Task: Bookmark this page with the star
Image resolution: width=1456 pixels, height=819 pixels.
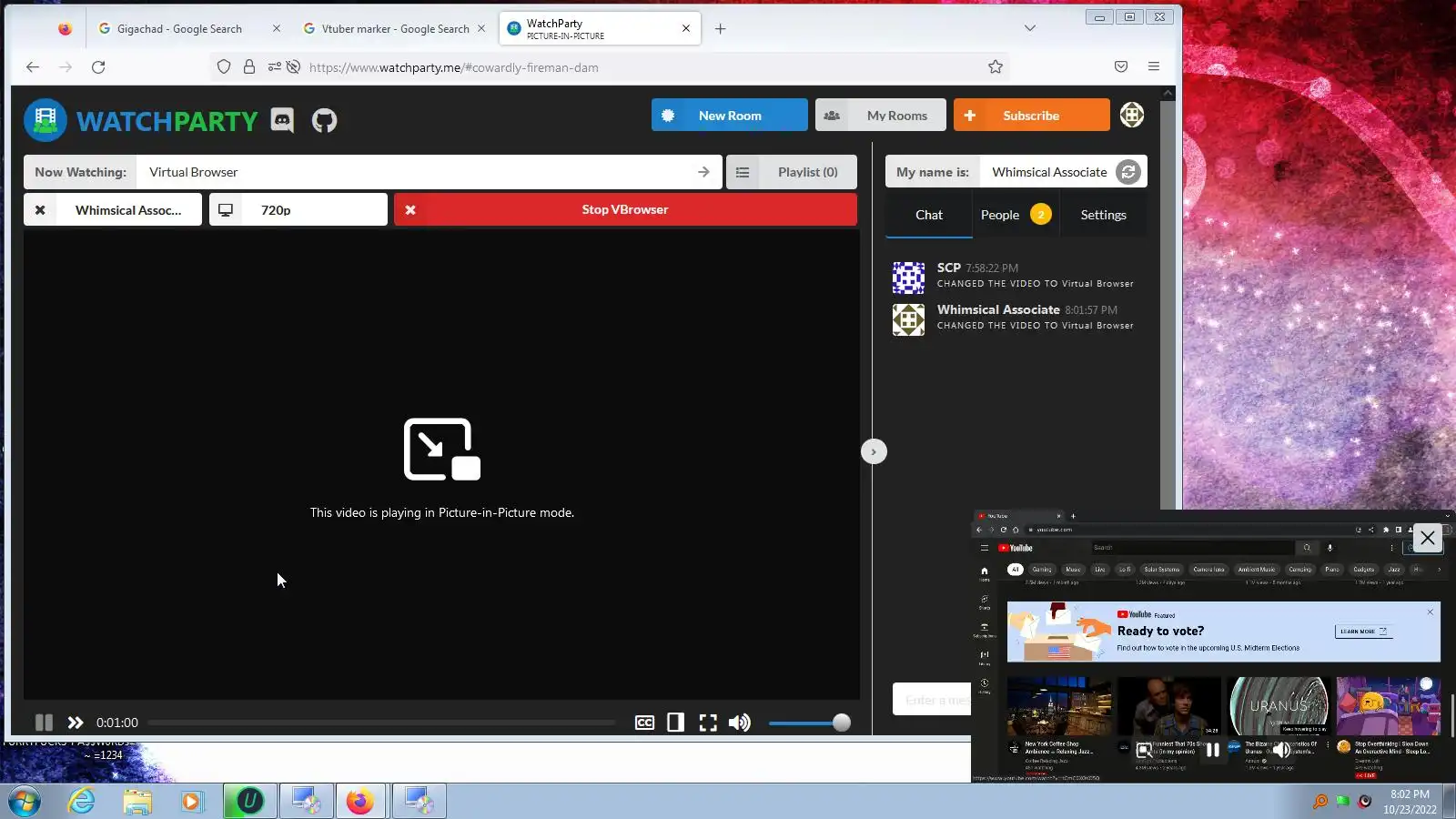Action: pos(996,67)
